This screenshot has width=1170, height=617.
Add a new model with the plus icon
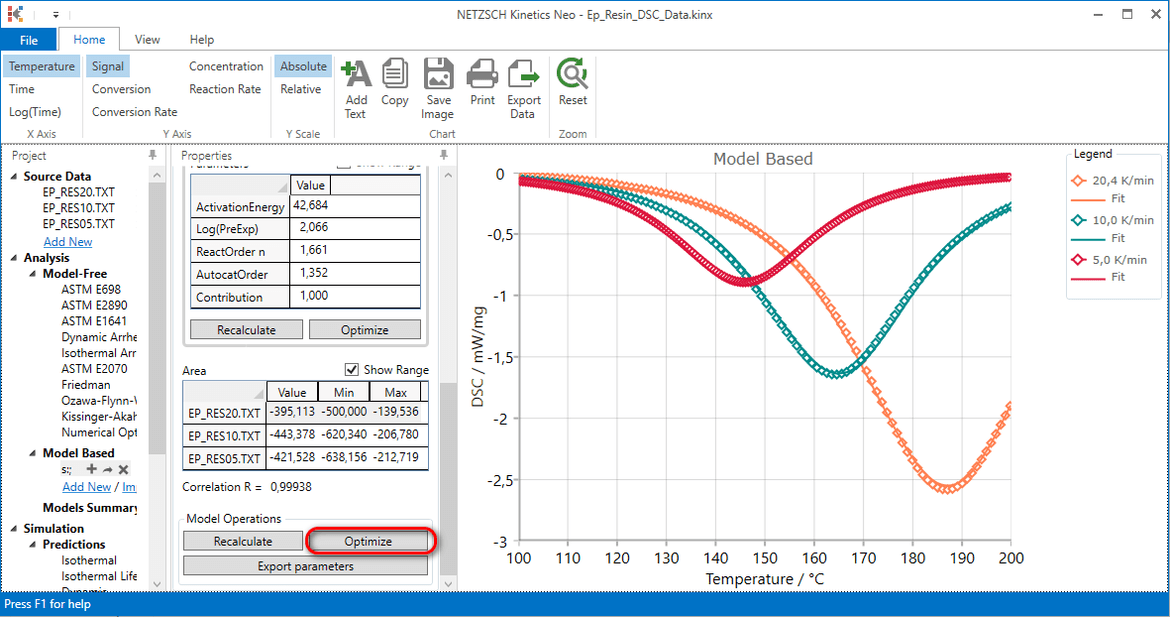90,468
